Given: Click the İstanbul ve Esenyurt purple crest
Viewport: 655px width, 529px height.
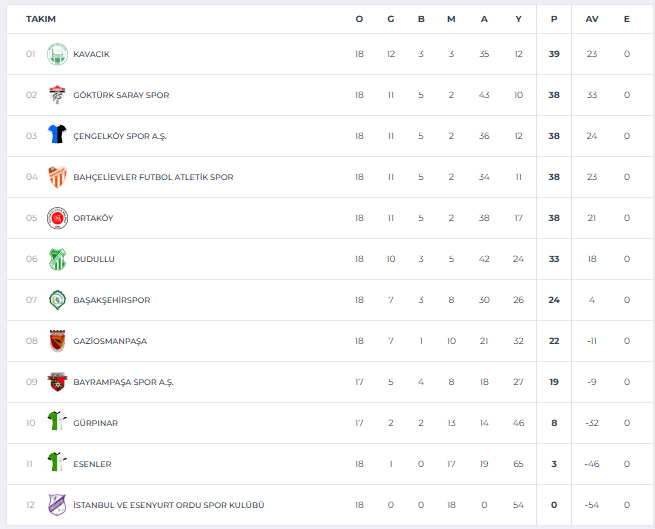Looking at the screenshot, I should pyautogui.click(x=57, y=504).
